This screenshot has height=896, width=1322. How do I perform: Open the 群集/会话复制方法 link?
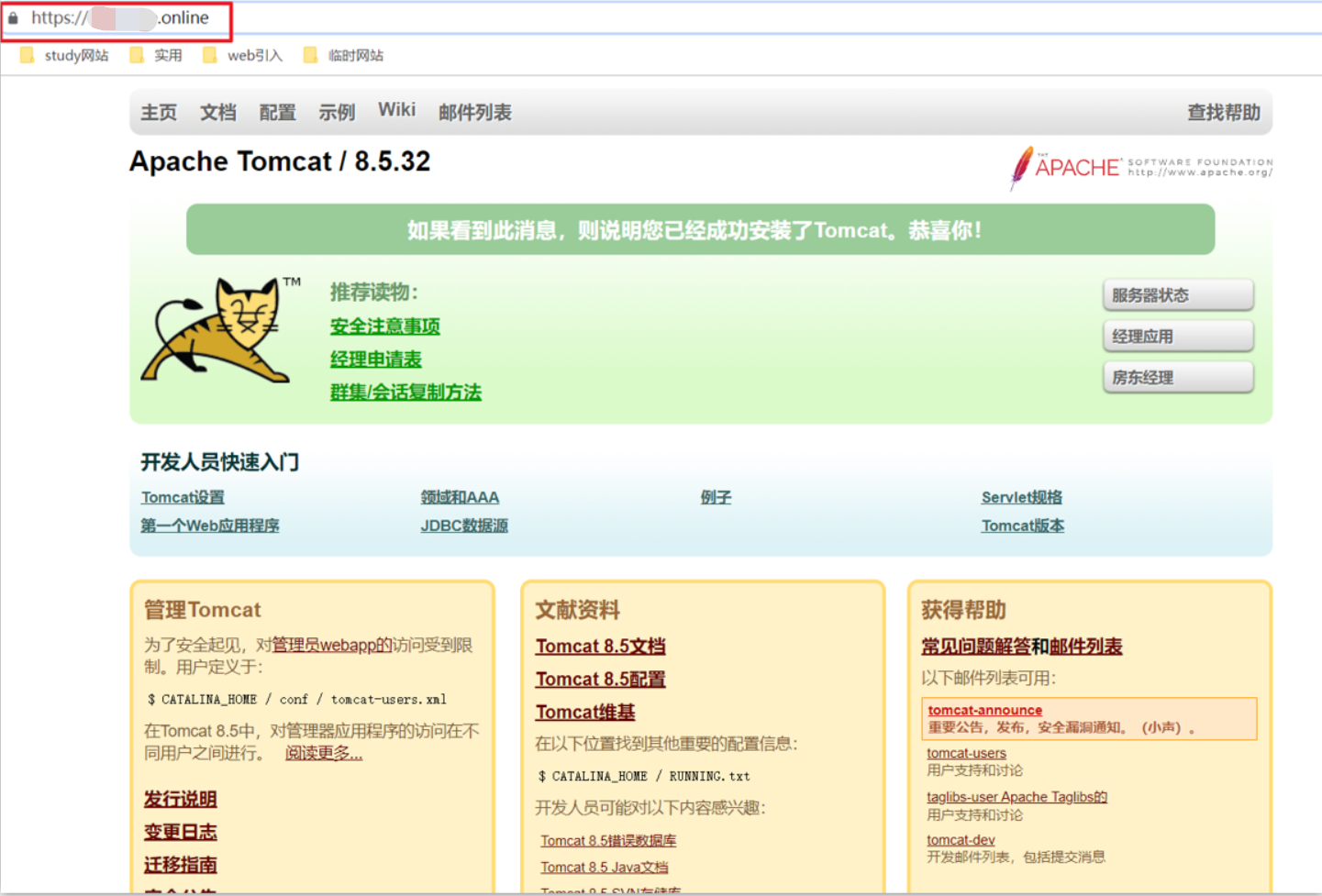[x=405, y=393]
